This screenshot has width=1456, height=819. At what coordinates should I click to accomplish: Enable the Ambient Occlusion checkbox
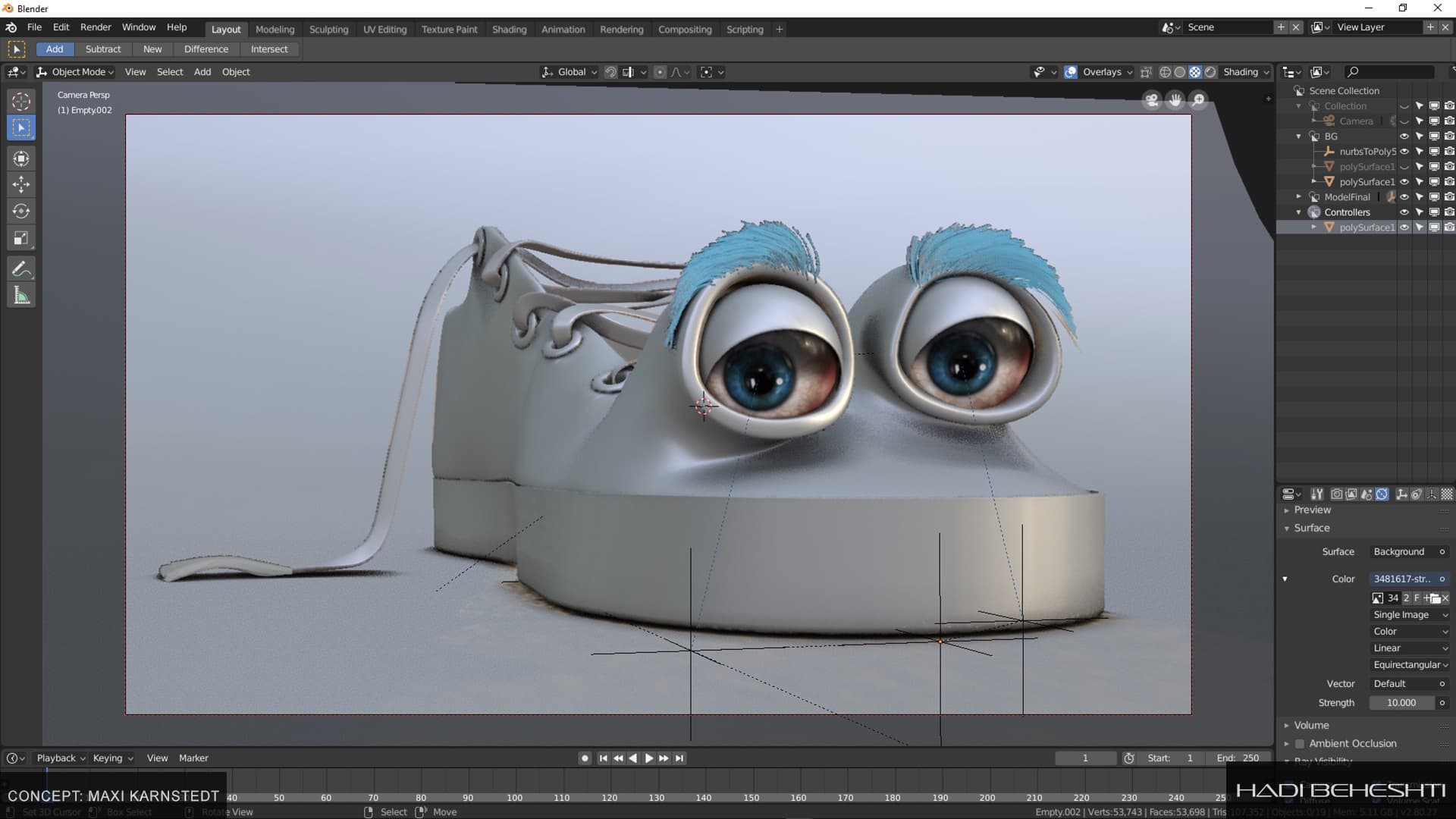1300,744
